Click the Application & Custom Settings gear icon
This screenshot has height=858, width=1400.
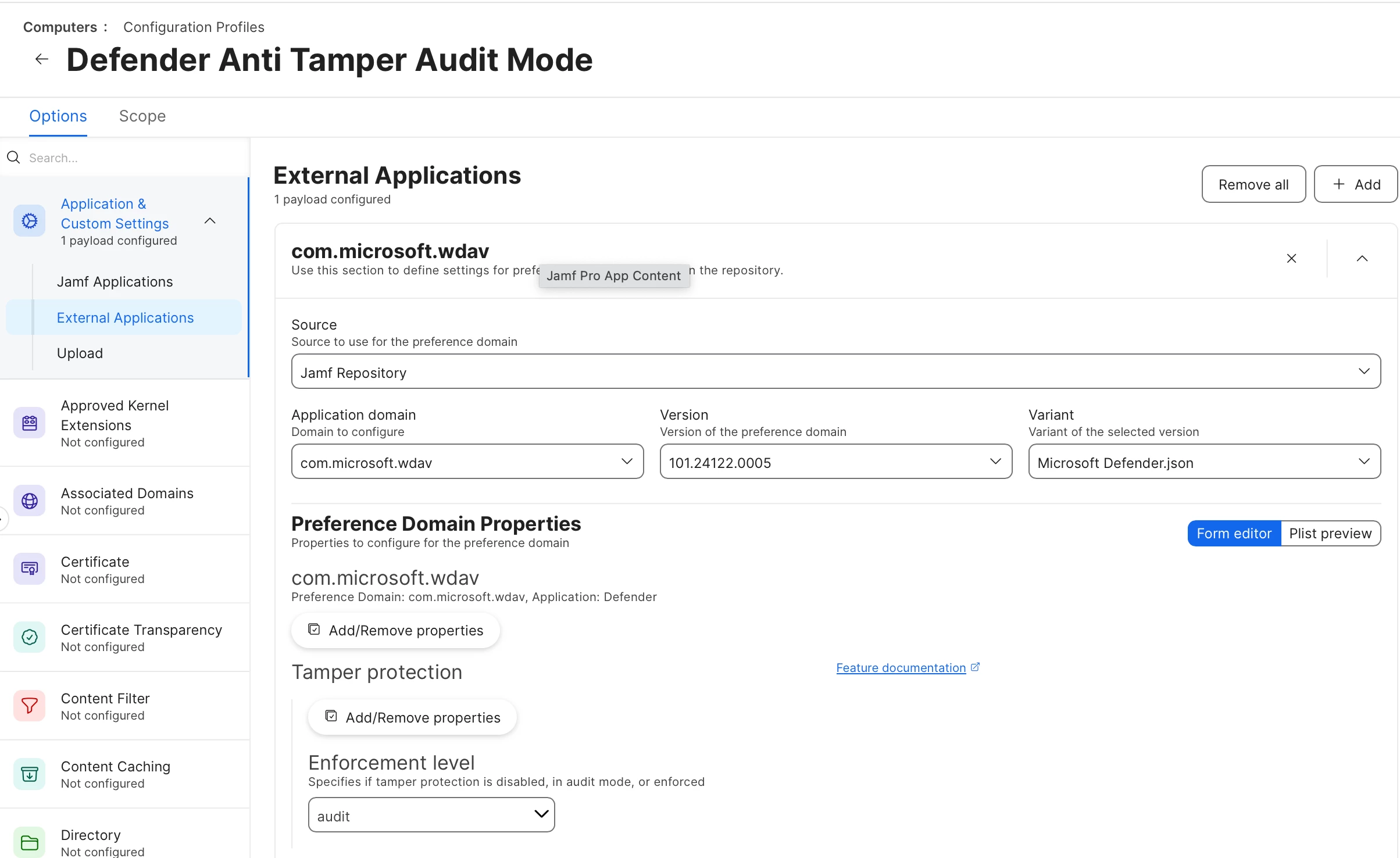pos(30,221)
